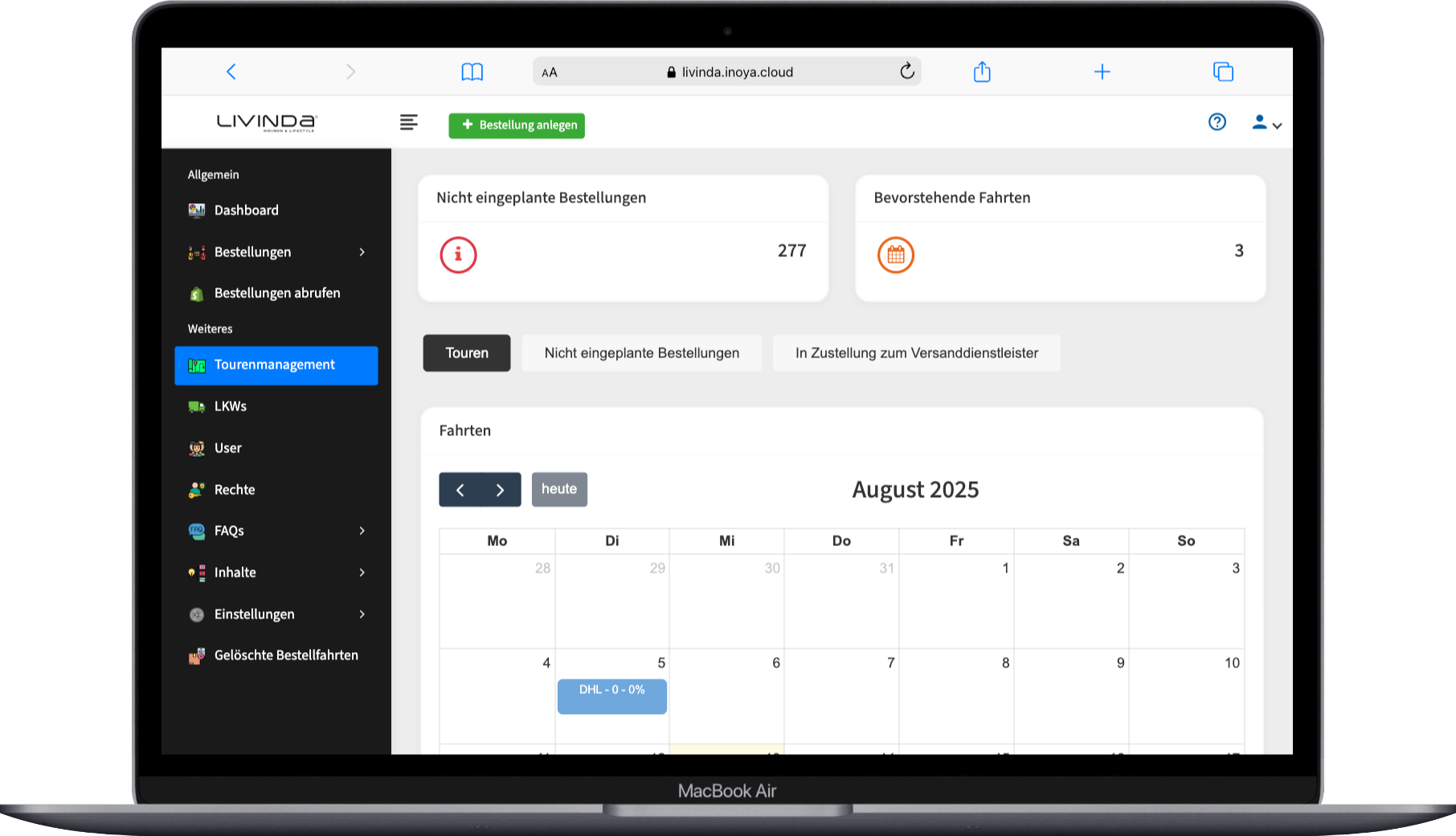Screen dimensions: 1456x836
Task: Click August 2025 calendar title
Action: [915, 490]
